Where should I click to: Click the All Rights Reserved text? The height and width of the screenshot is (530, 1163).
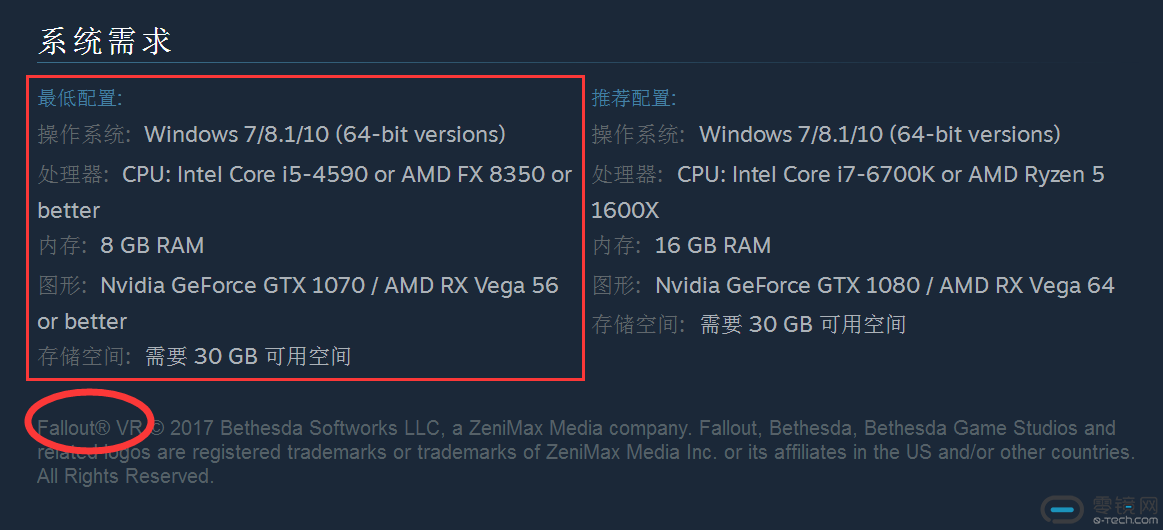125,476
